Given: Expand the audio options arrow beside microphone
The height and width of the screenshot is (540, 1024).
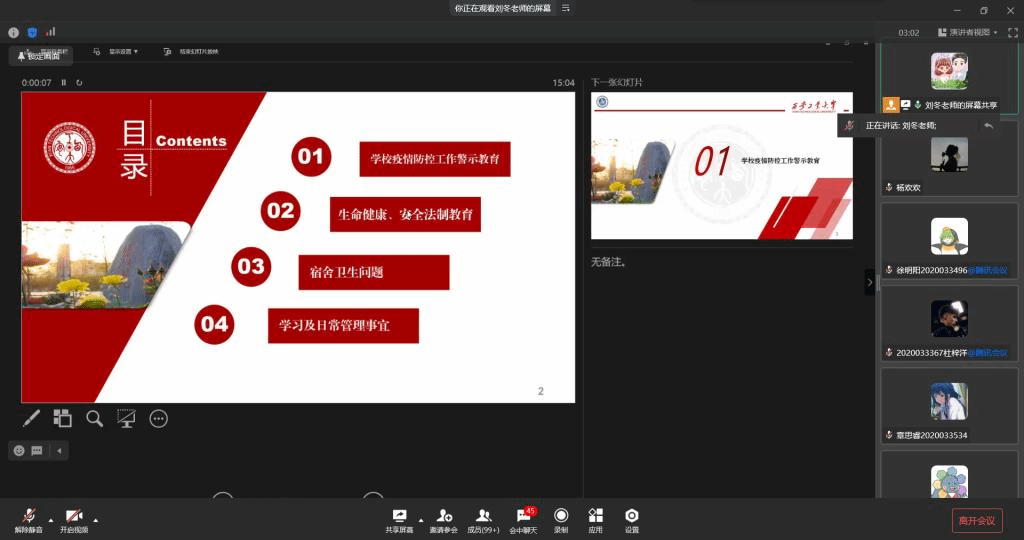Looking at the screenshot, I should click(51, 520).
